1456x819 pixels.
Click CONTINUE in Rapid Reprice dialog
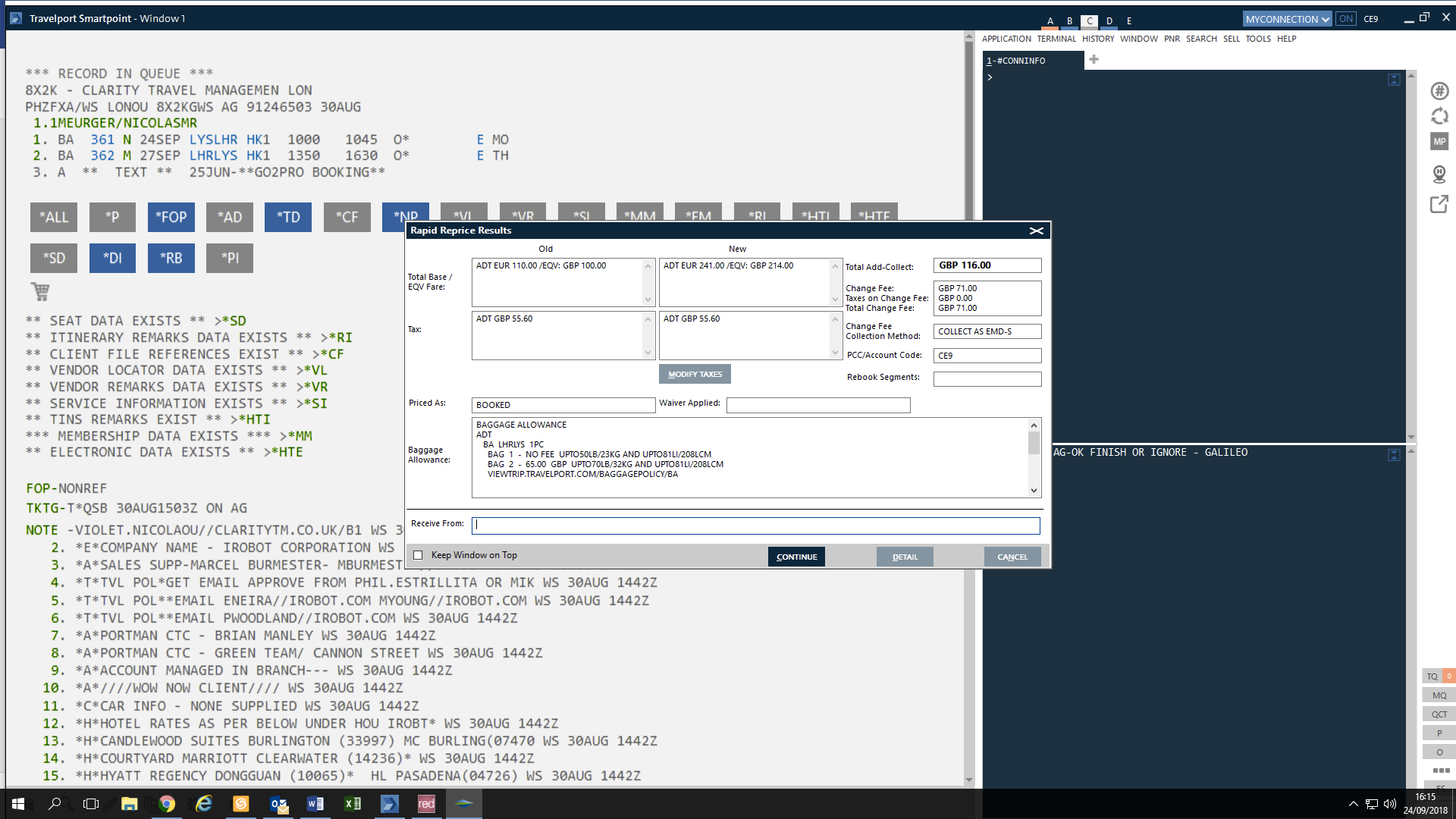(x=796, y=557)
